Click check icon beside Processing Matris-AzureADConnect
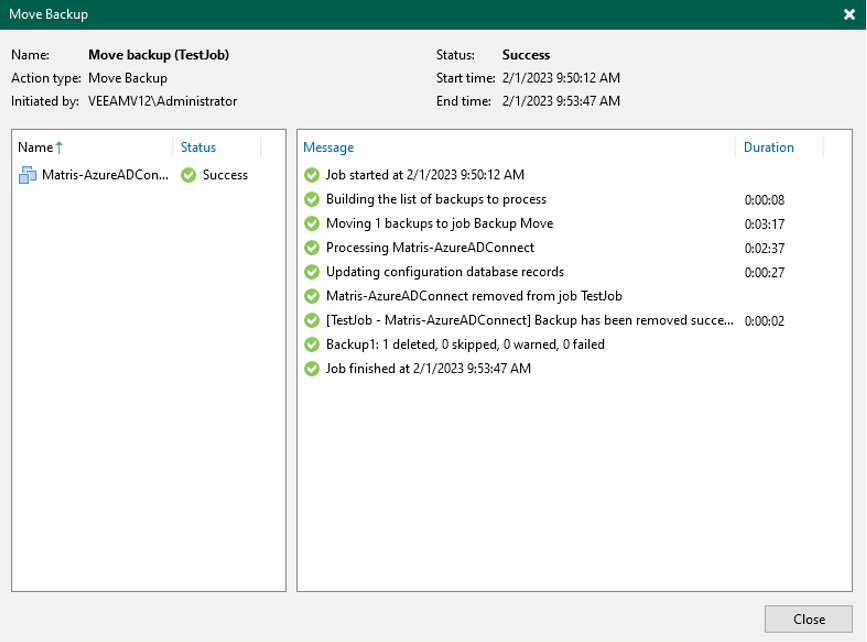 click(x=312, y=247)
